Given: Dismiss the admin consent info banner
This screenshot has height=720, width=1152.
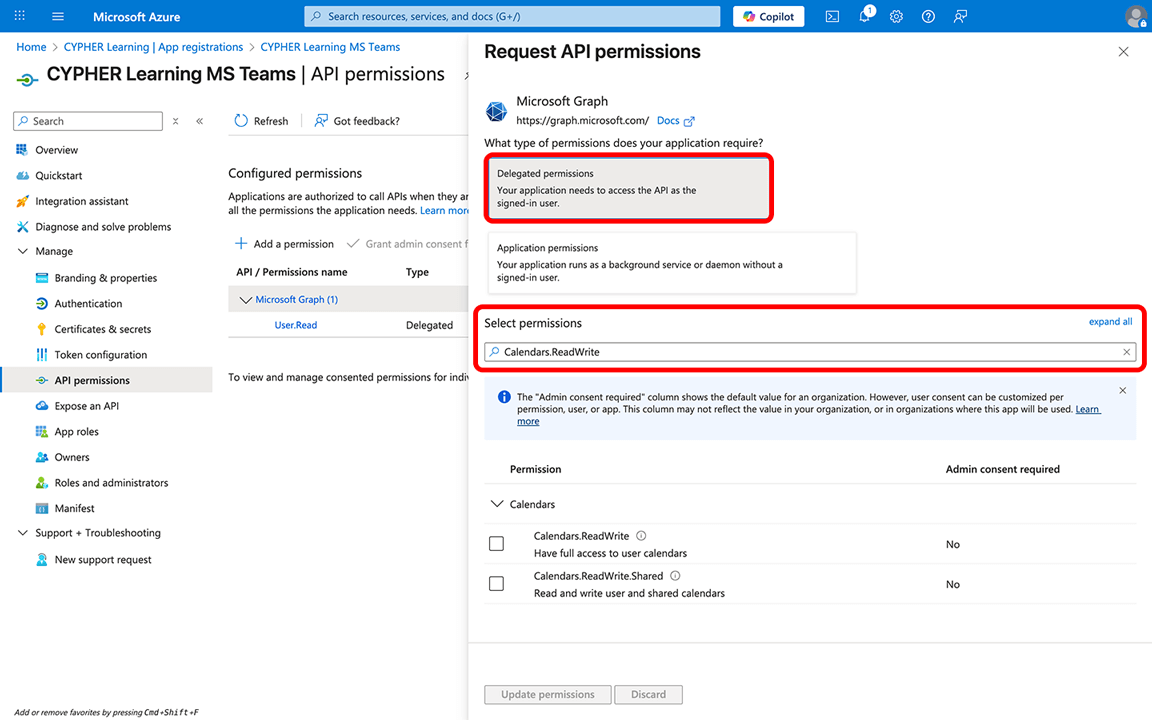Looking at the screenshot, I should (1123, 390).
